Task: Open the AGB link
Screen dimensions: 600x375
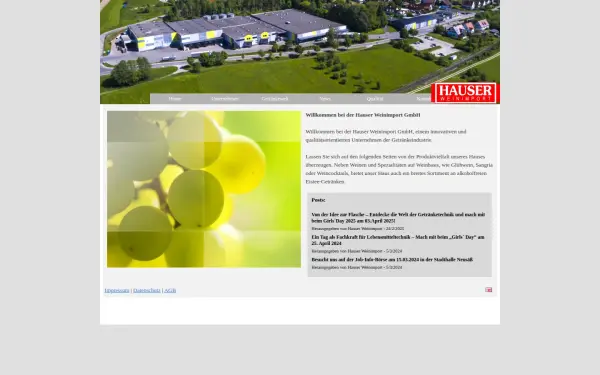Action: [x=170, y=290]
